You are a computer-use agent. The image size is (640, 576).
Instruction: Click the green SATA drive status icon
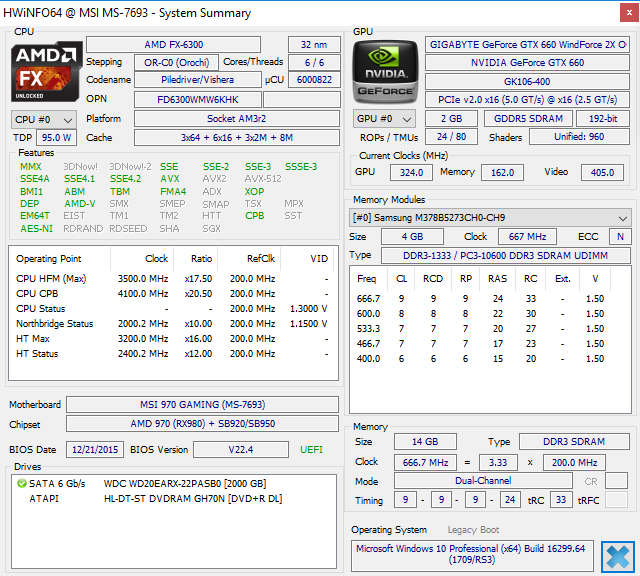pos(21,484)
